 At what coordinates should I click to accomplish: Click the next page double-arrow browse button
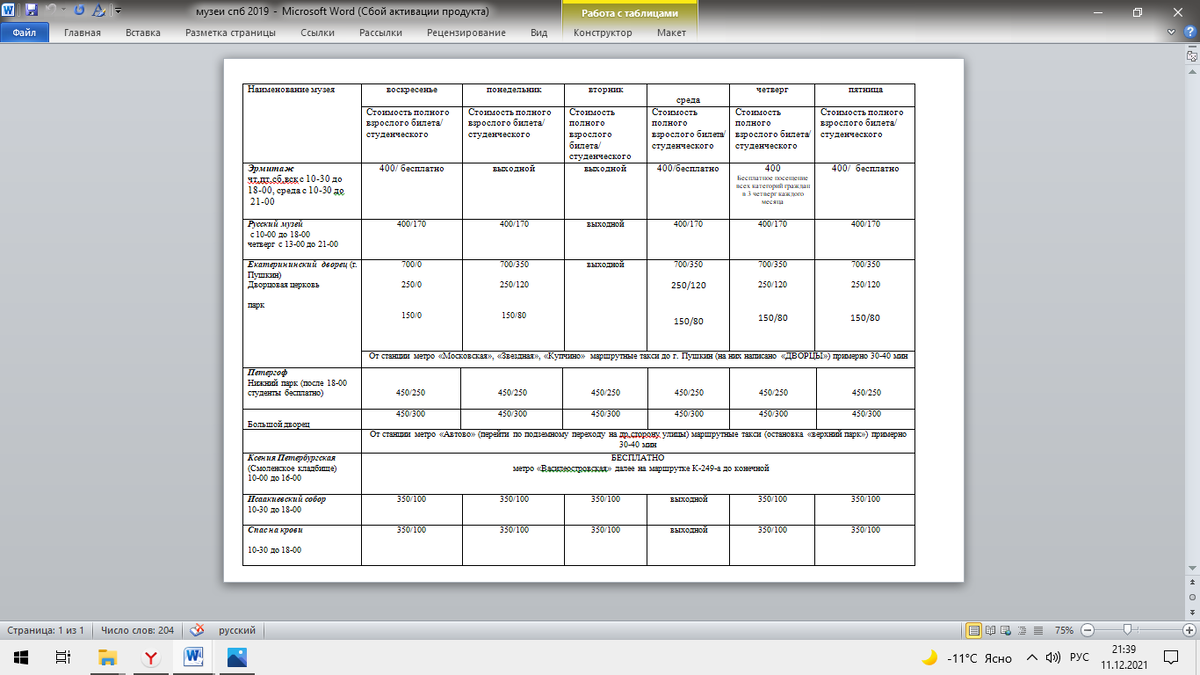1192,611
